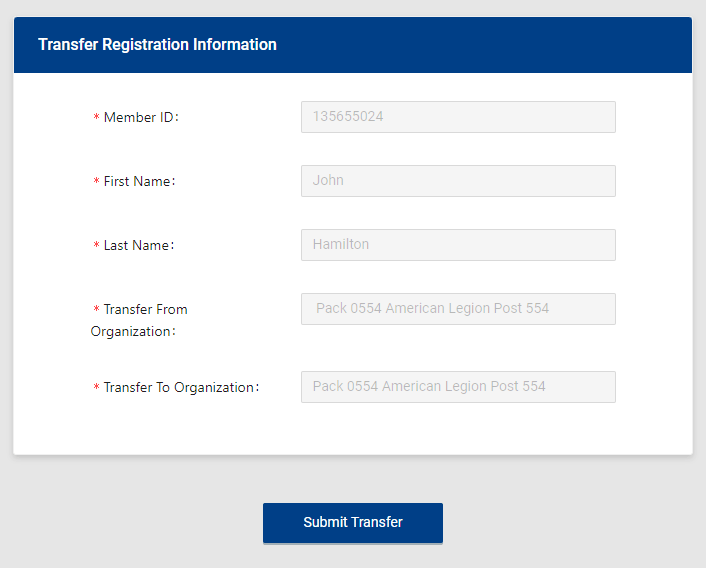The height and width of the screenshot is (568, 706).
Task: Click the Transfer To Organization field
Action: coord(458,387)
